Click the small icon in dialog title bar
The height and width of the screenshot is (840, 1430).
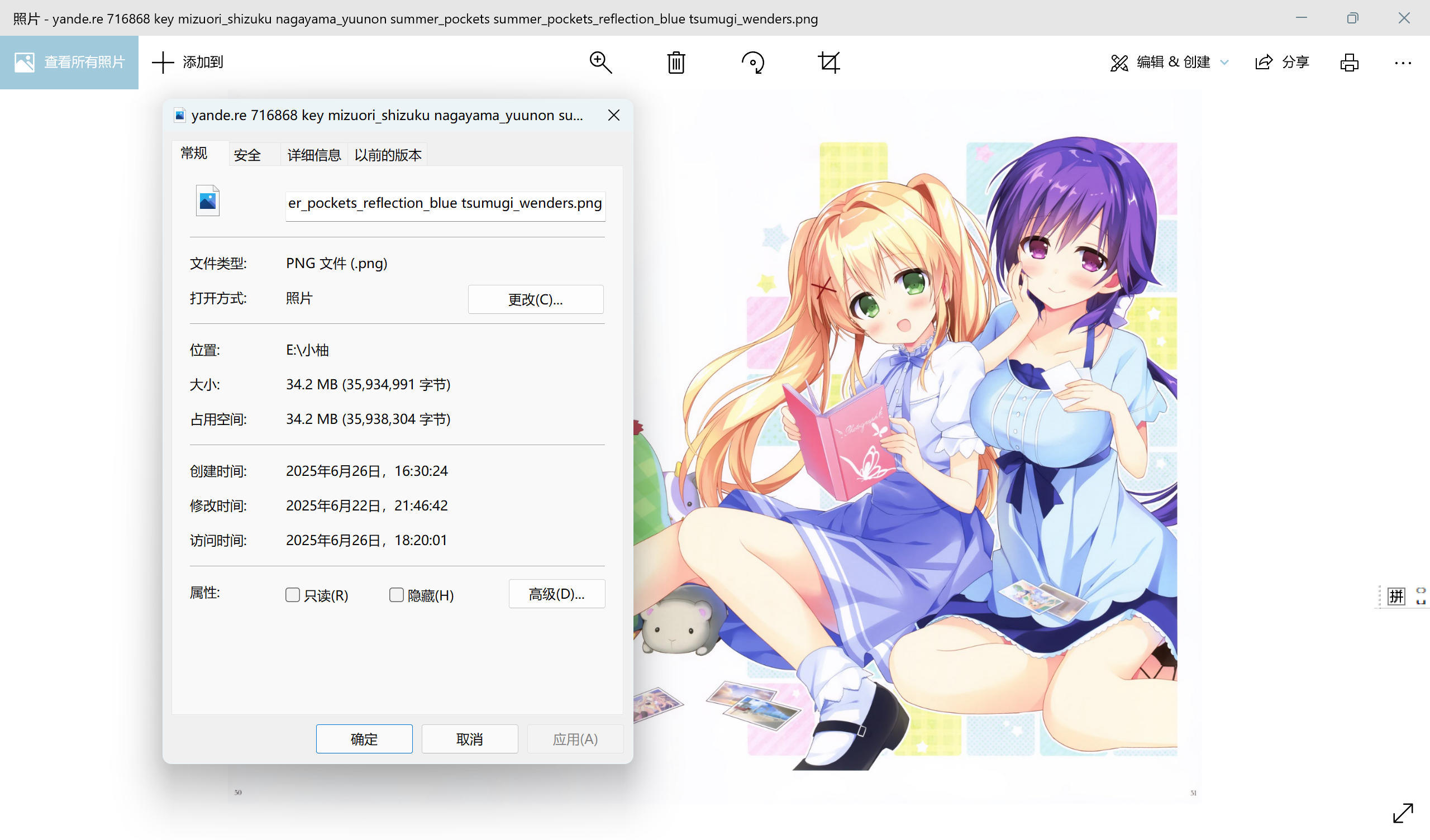[180, 115]
